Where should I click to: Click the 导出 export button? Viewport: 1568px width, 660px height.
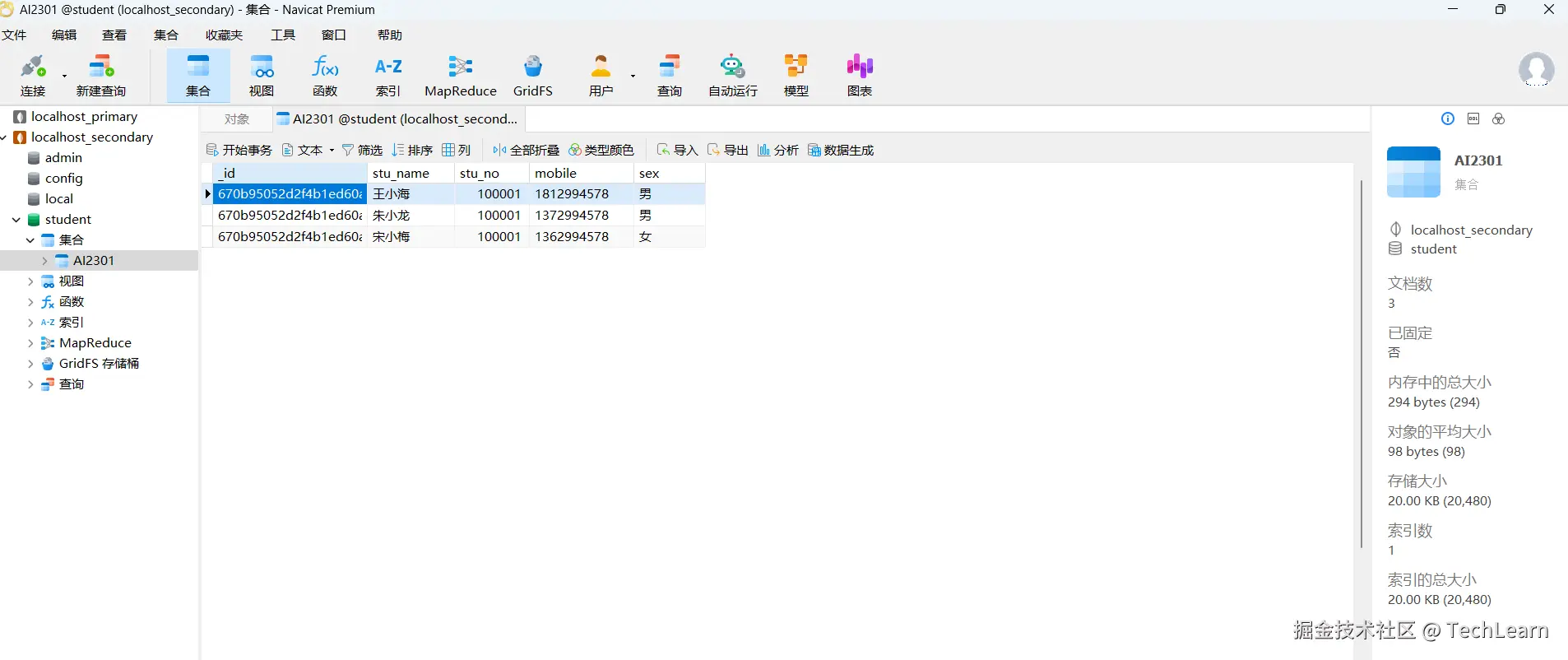727,150
